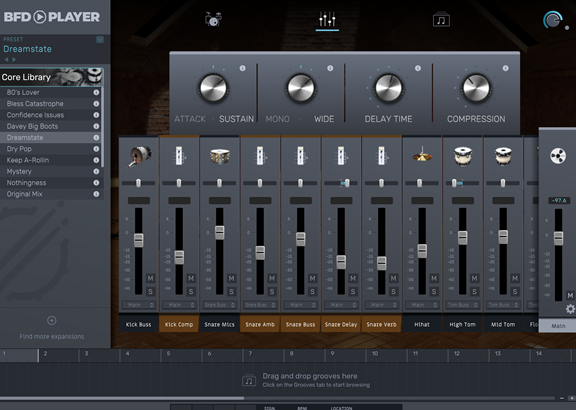
Task: Click the info icon beside 80's Lover
Action: click(96, 93)
